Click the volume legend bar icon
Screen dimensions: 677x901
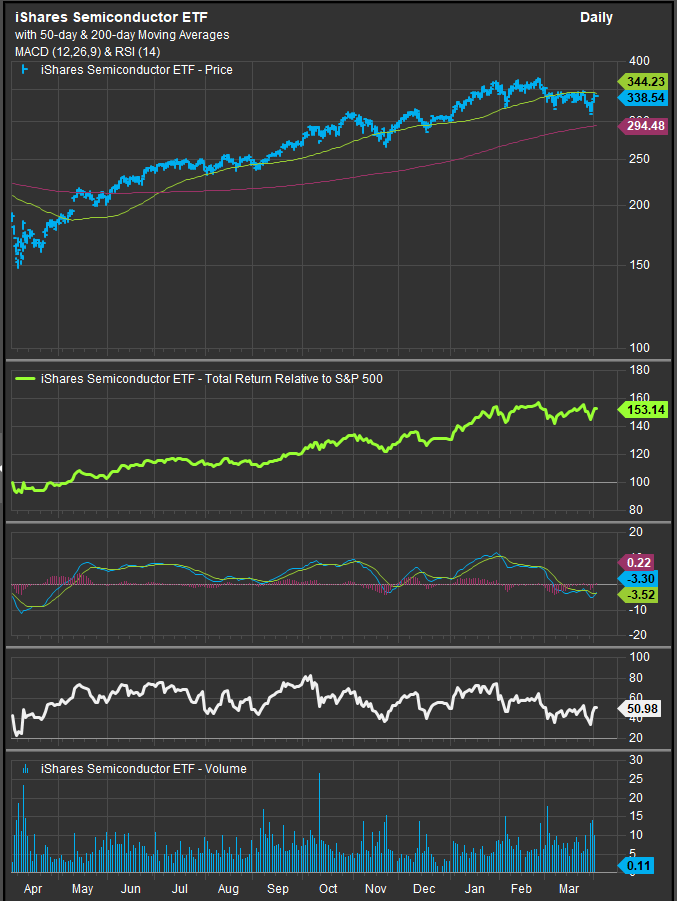tap(24, 769)
